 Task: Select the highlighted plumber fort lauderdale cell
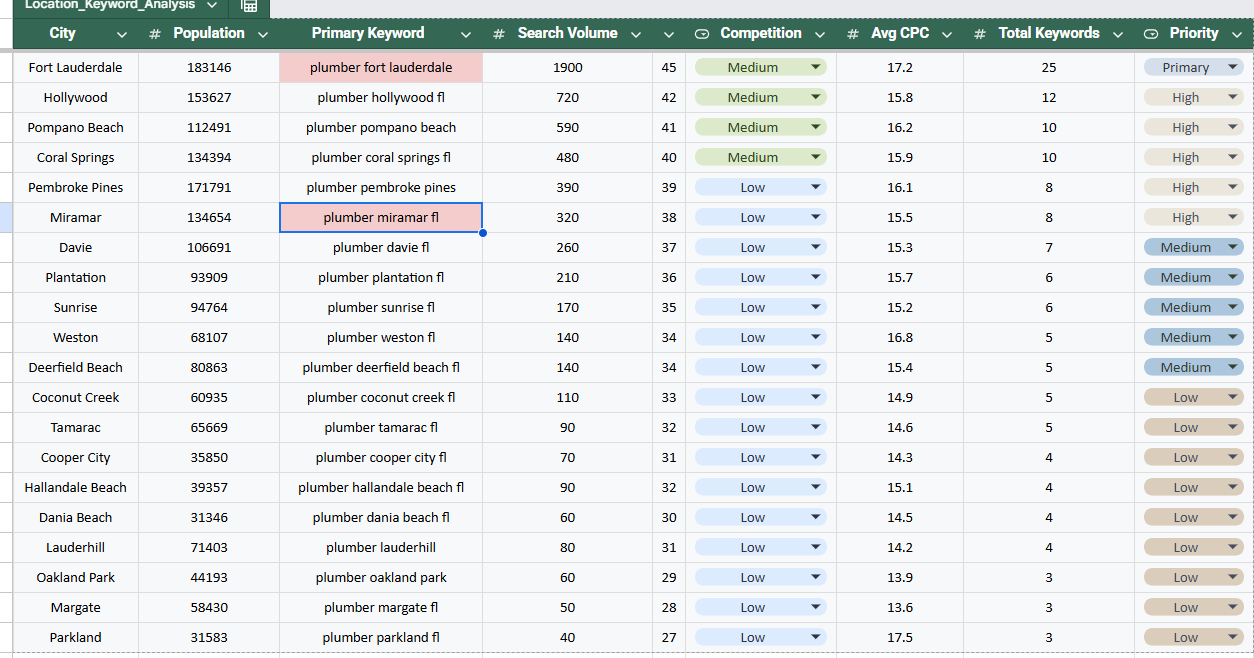(x=381, y=68)
